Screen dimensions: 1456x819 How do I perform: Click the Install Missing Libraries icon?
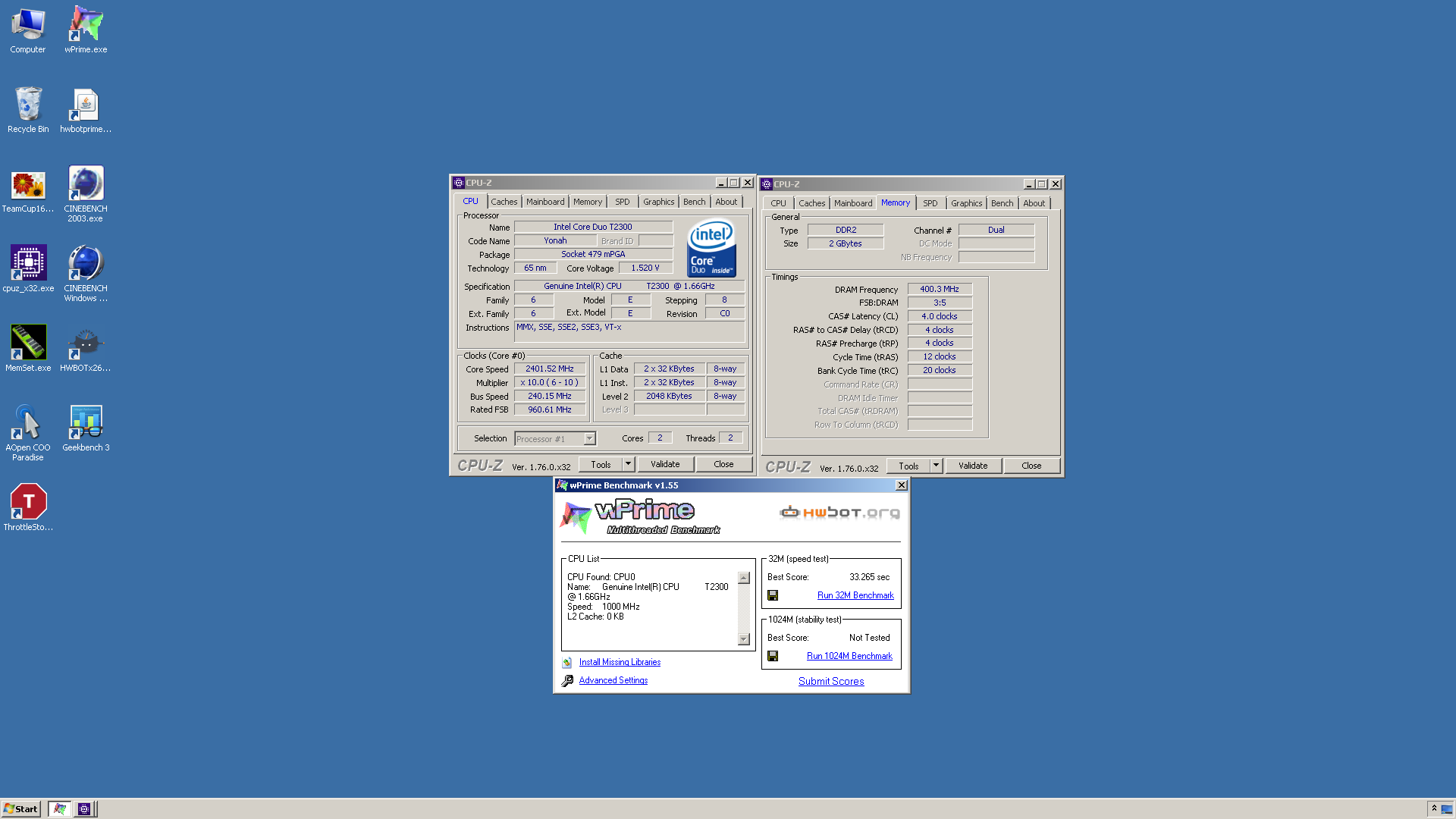pos(567,662)
